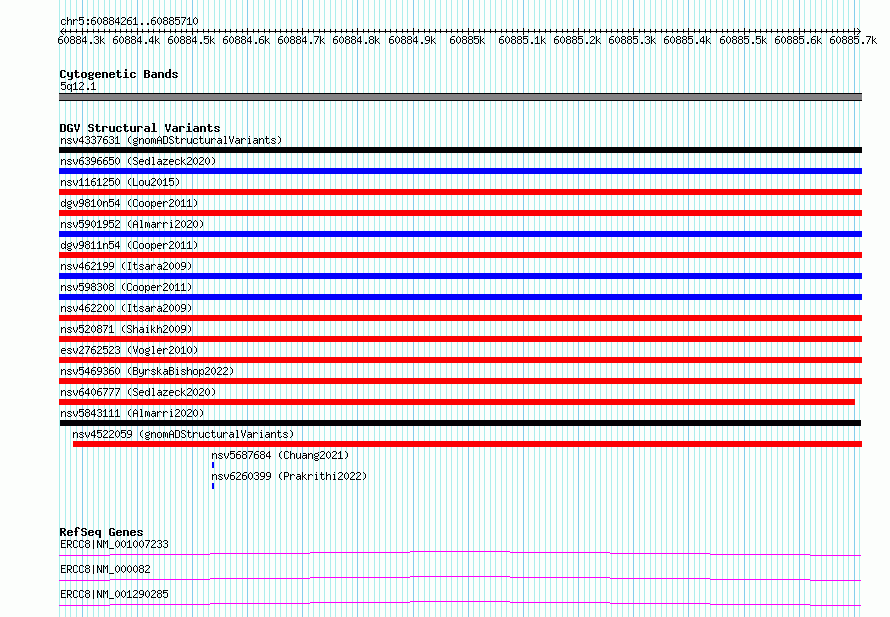Click the blue bar under nsv6396650
Image resolution: width=890 pixels, height=617 pixels.
click(x=460, y=171)
